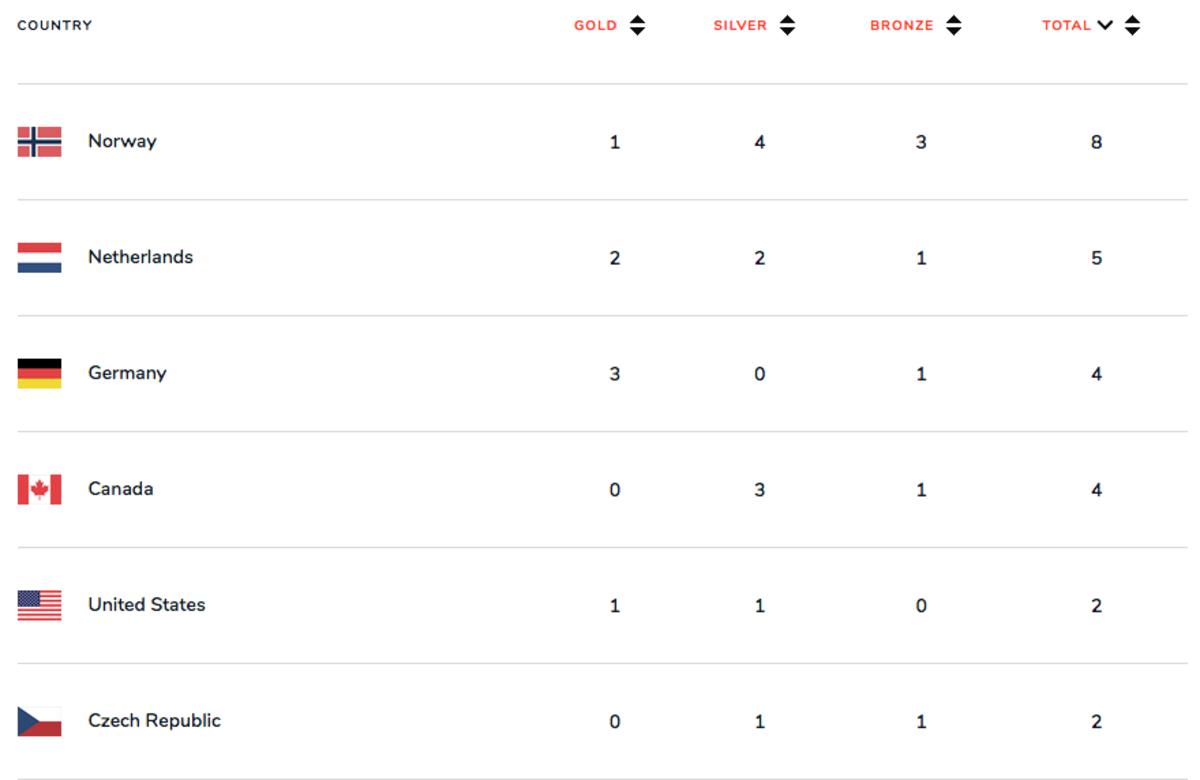This screenshot has width=1200, height=780.
Task: Toggle sorting with Bronze sort arrows
Action: click(x=954, y=26)
